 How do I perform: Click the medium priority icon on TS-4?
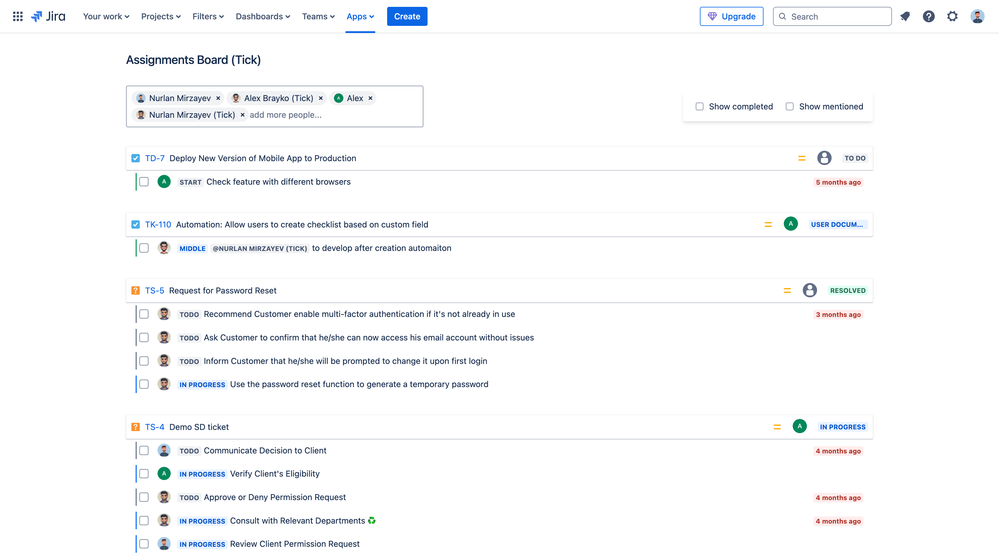coord(777,427)
